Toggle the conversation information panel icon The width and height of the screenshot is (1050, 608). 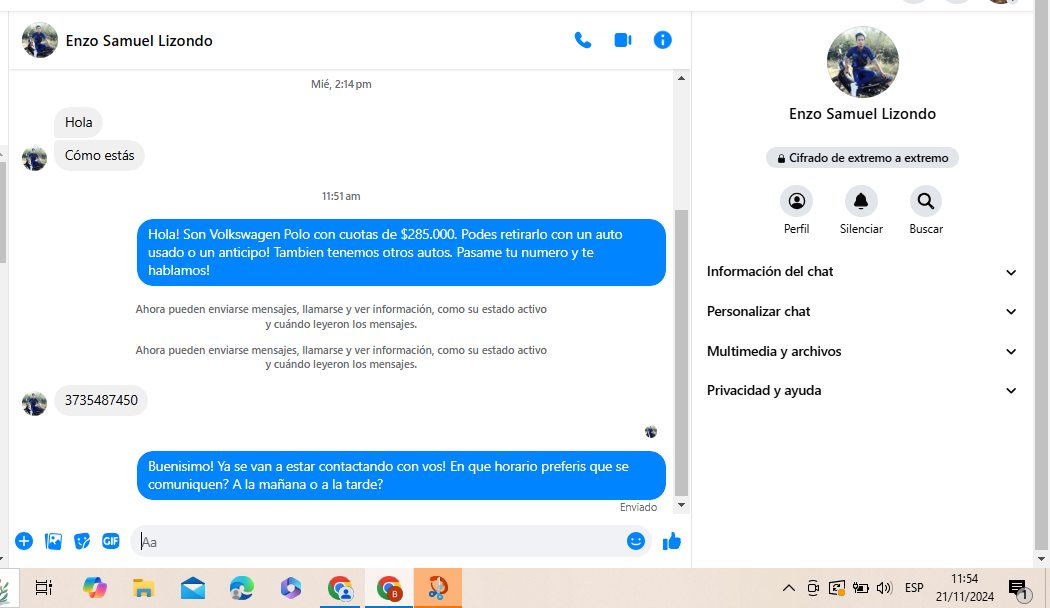662,40
